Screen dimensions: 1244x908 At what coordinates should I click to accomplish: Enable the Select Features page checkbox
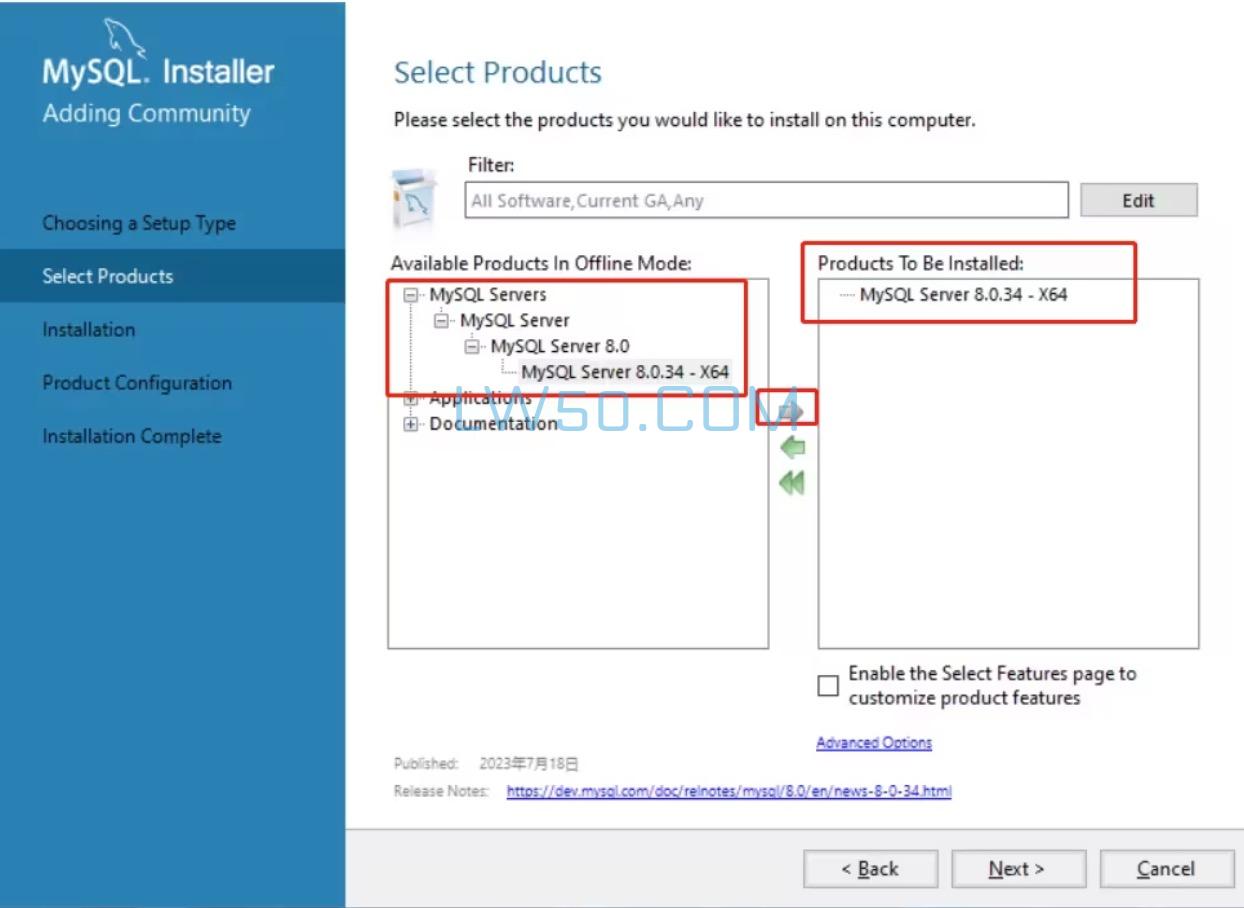(x=827, y=686)
